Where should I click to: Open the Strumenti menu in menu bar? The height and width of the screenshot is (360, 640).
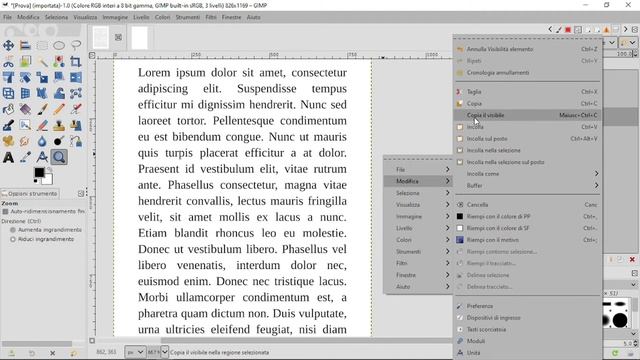coord(188,17)
